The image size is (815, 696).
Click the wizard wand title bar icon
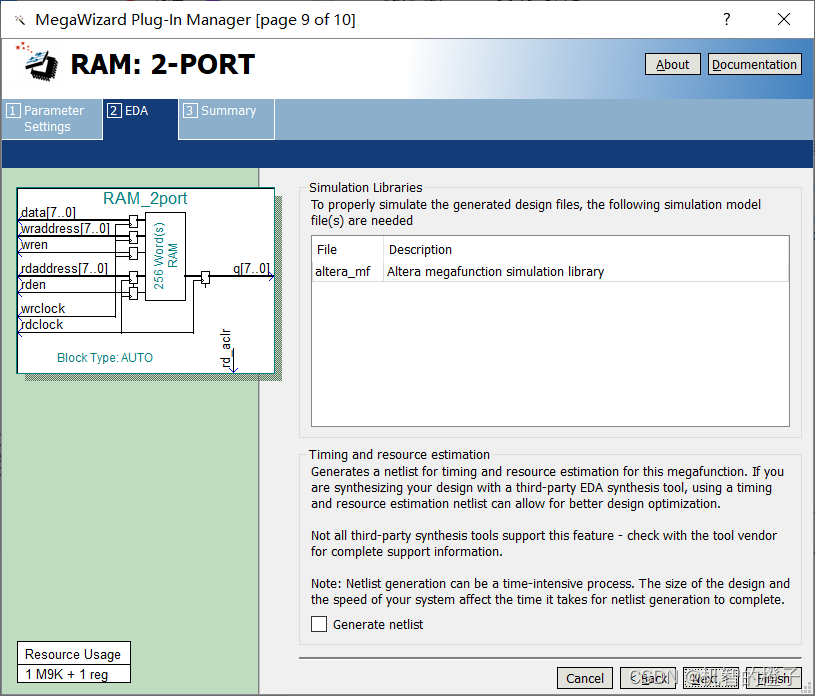20,20
